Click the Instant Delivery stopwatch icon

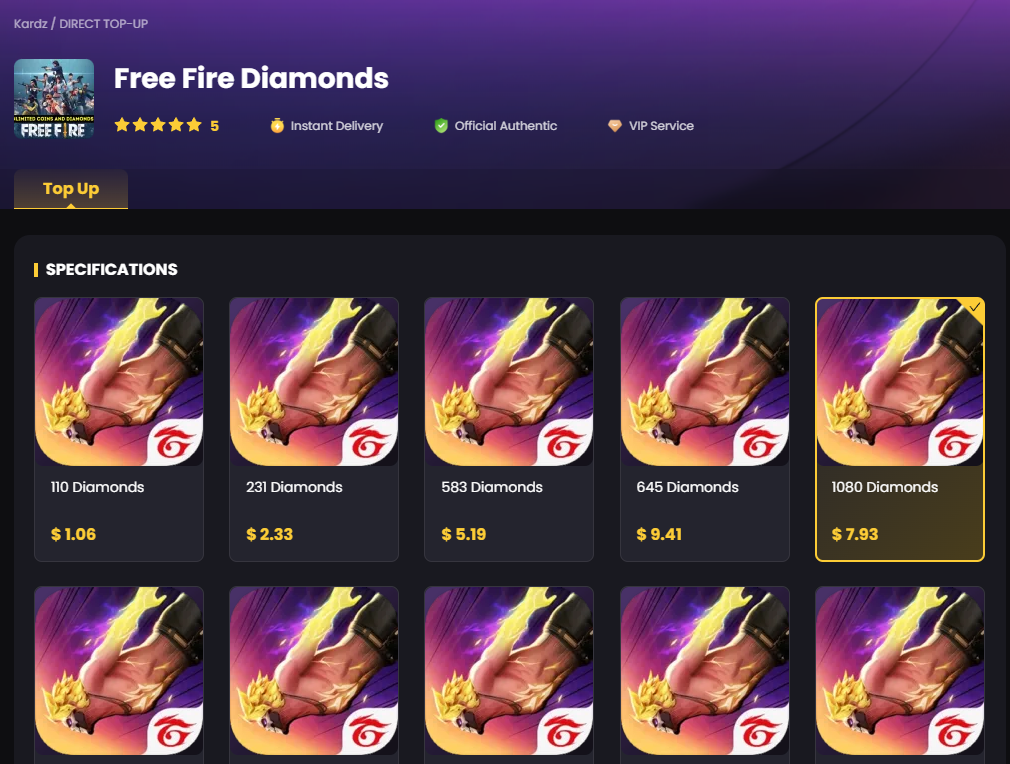point(277,126)
